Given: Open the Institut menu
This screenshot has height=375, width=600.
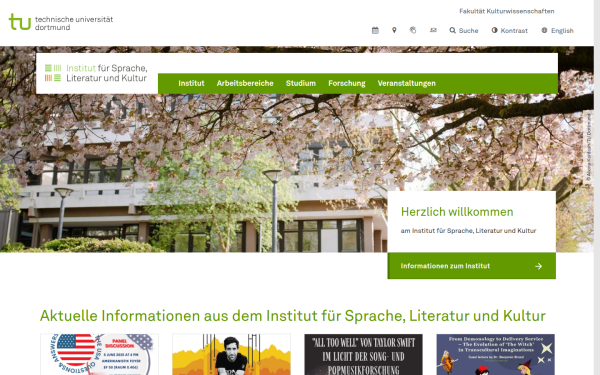Looking at the screenshot, I should tap(191, 83).
